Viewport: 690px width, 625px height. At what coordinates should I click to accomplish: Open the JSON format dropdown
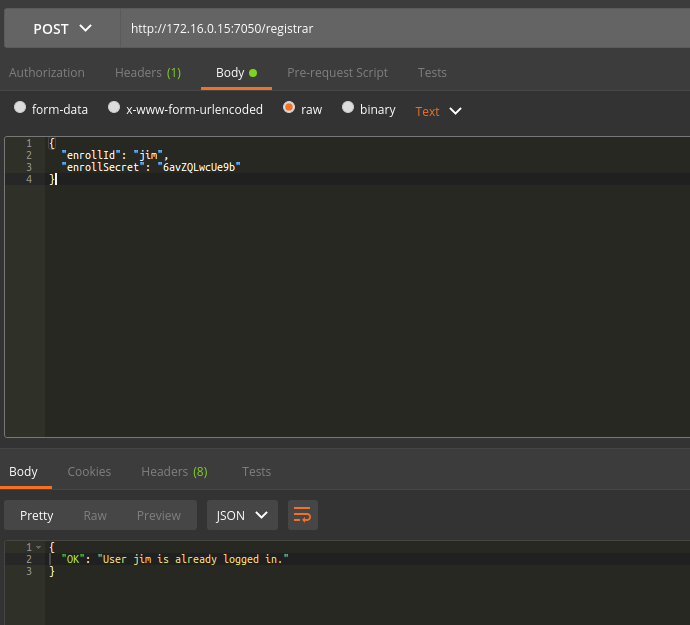click(x=242, y=515)
